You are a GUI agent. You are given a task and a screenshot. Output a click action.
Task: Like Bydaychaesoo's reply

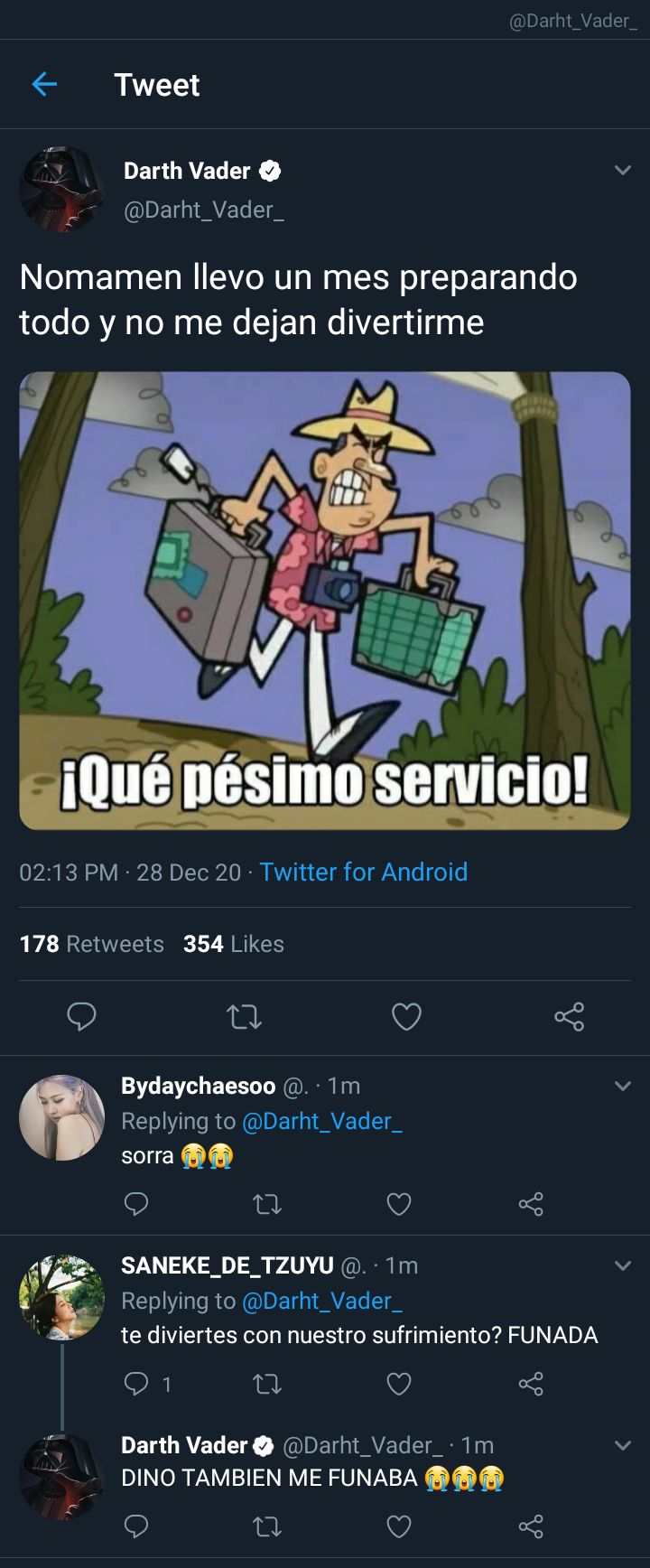399,1204
